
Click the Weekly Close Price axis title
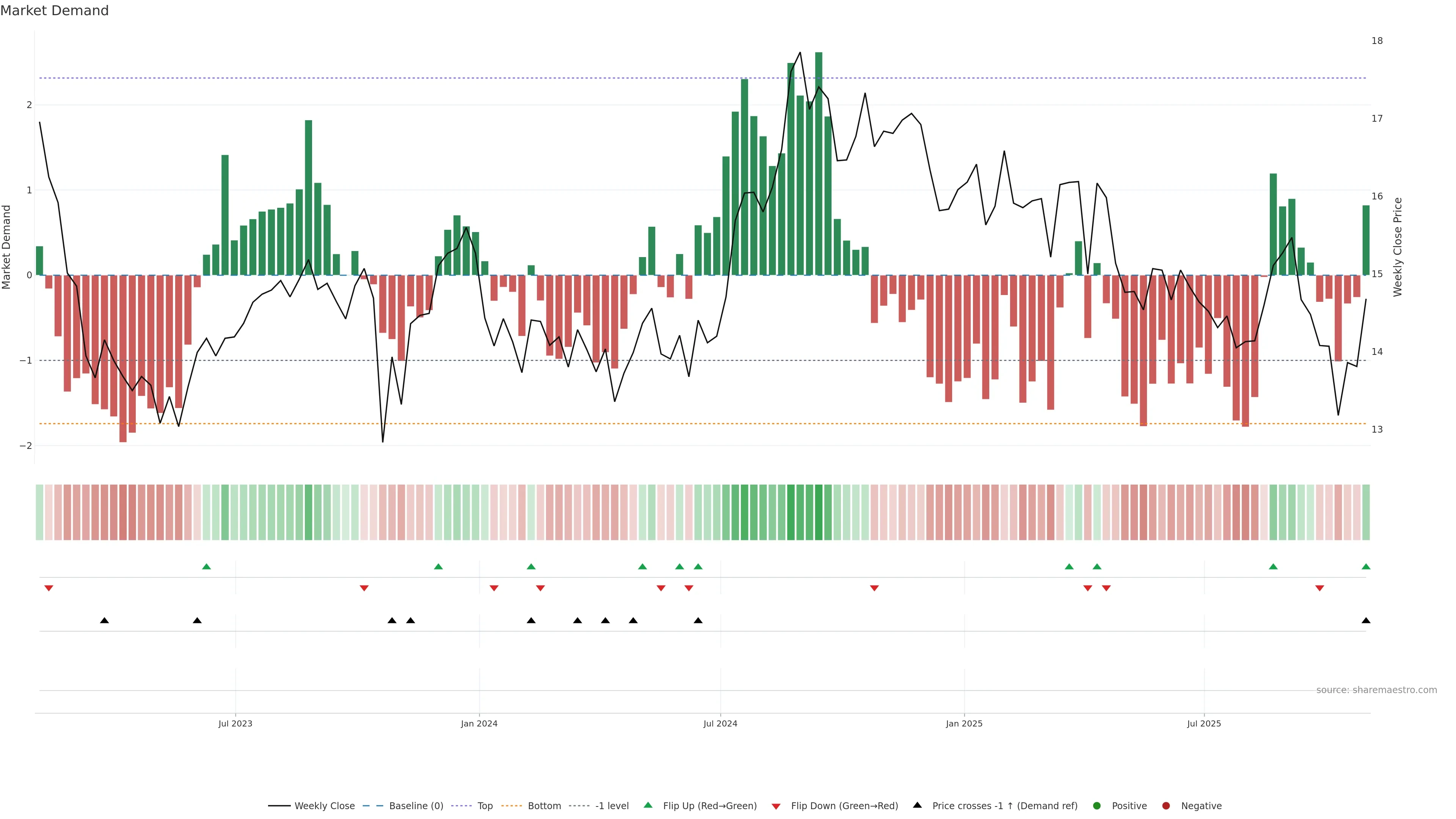click(x=1398, y=247)
